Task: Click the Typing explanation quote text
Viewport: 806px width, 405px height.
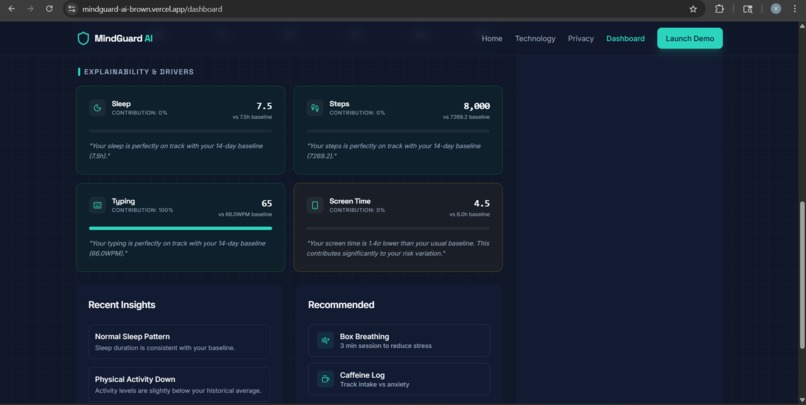Action: tap(177, 248)
